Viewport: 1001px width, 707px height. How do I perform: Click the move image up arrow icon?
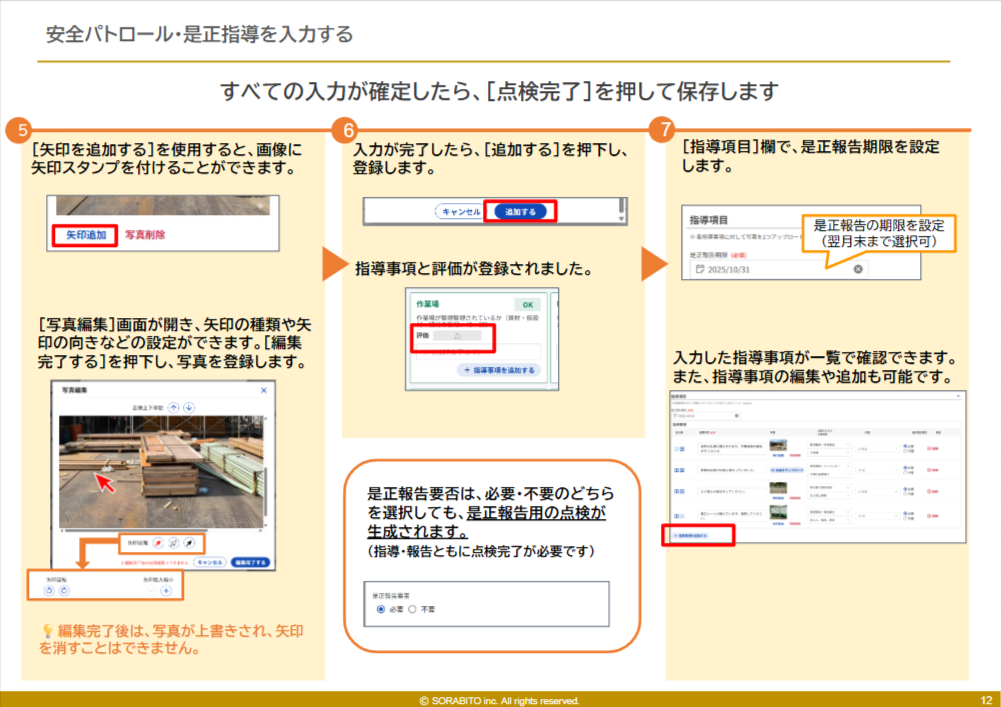[173, 407]
